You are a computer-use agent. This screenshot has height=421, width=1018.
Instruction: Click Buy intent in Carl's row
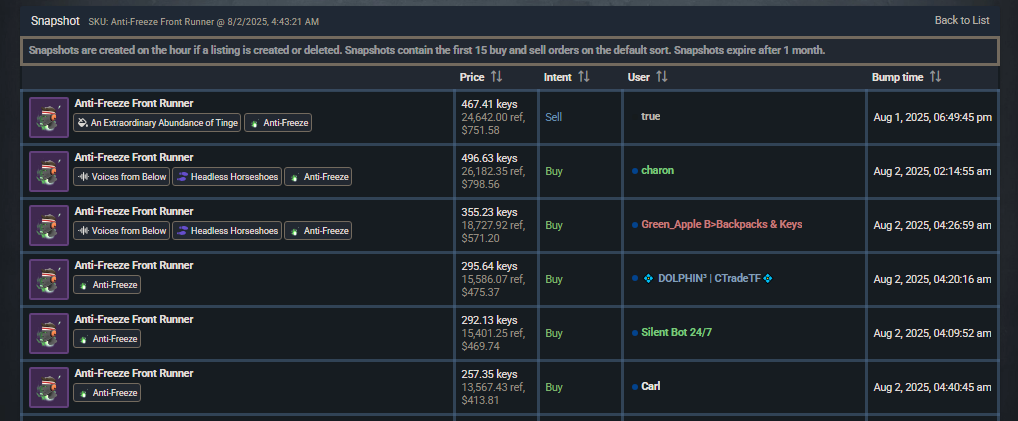point(554,387)
